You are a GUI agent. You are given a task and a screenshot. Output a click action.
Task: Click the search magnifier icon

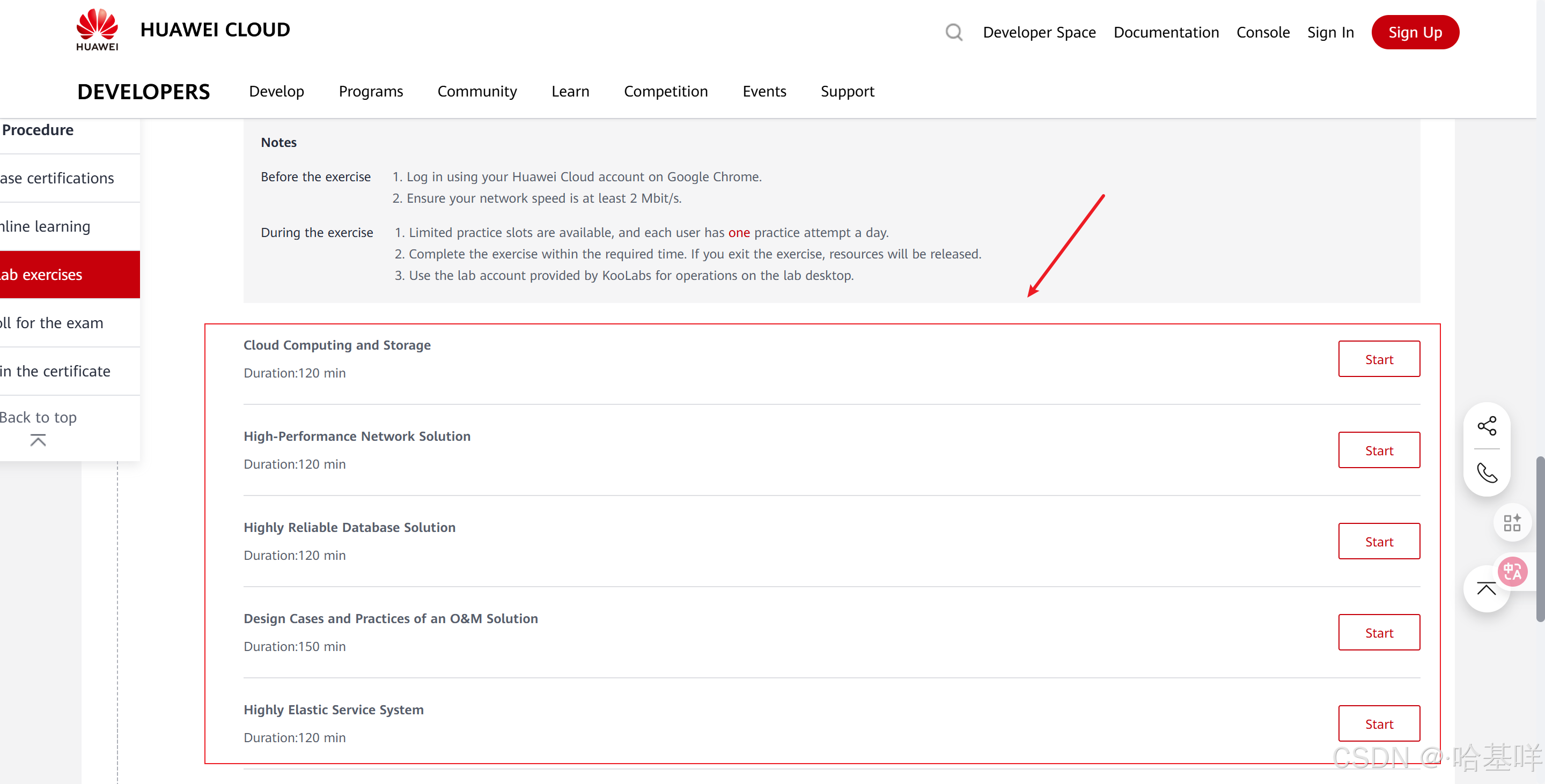tap(954, 32)
